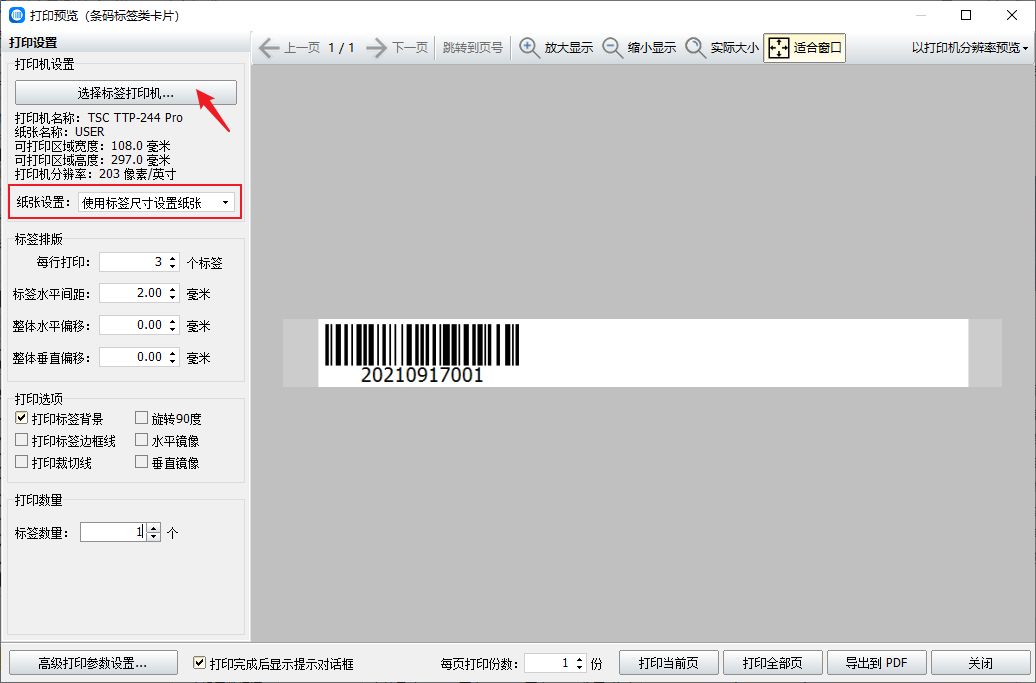Click 可打印区域宽度 108.0 毫米 text
1036x683 pixels.
(92, 146)
